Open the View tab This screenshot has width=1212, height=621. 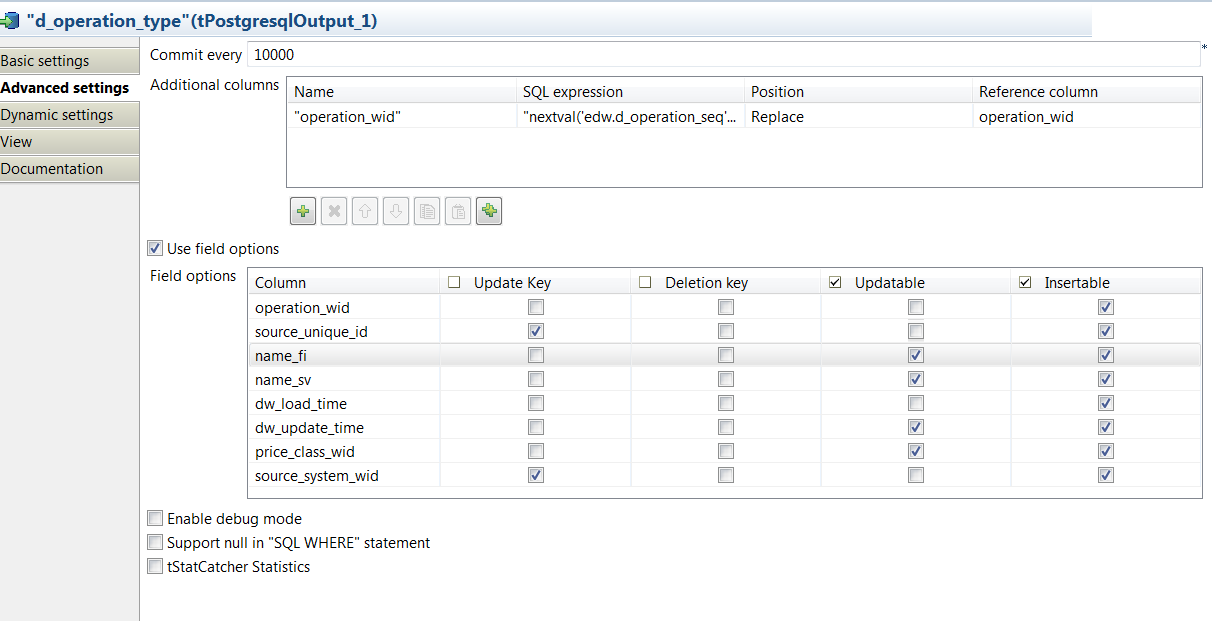tap(69, 142)
